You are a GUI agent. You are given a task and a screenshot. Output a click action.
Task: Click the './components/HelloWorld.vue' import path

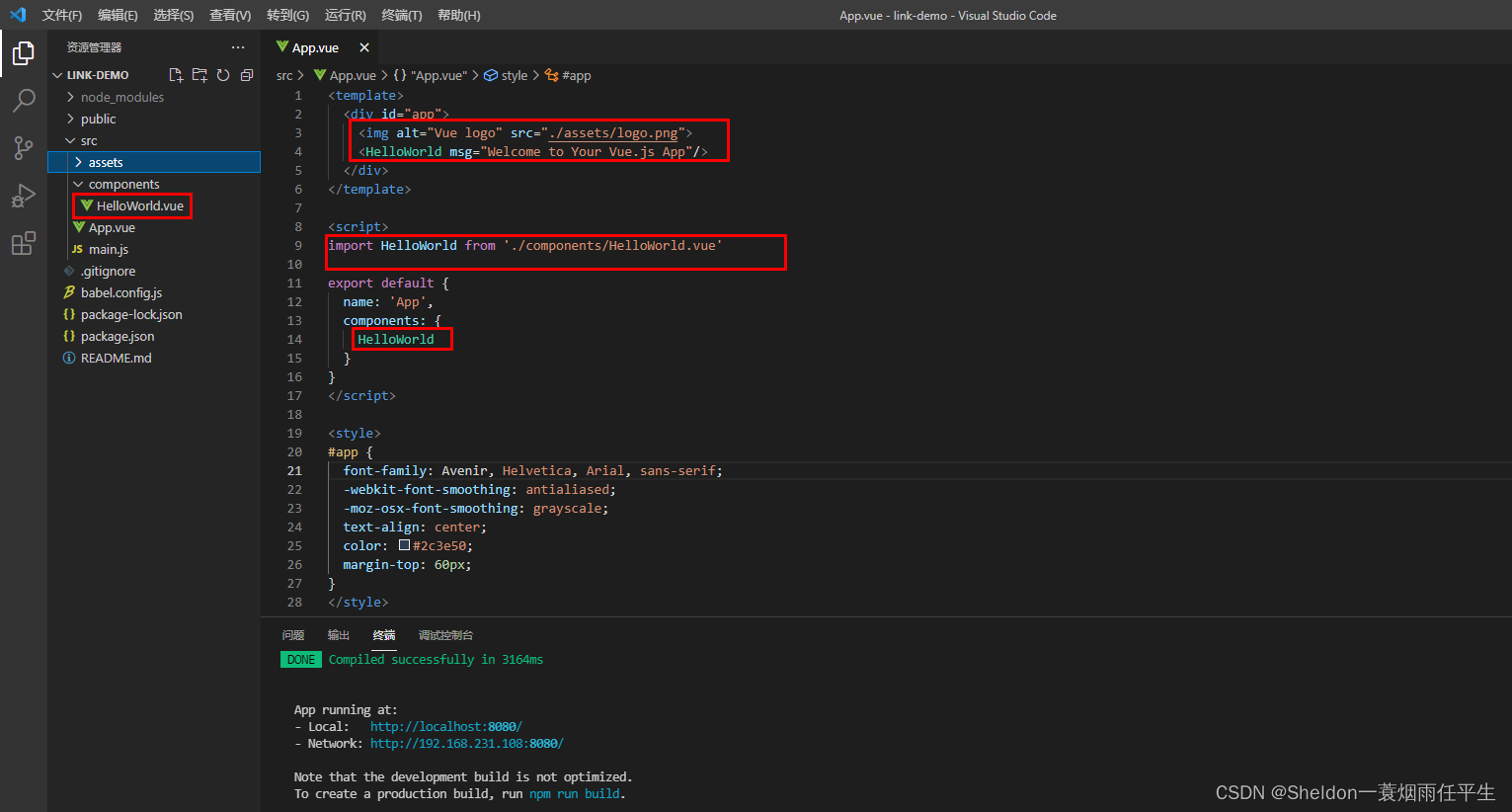coord(613,245)
